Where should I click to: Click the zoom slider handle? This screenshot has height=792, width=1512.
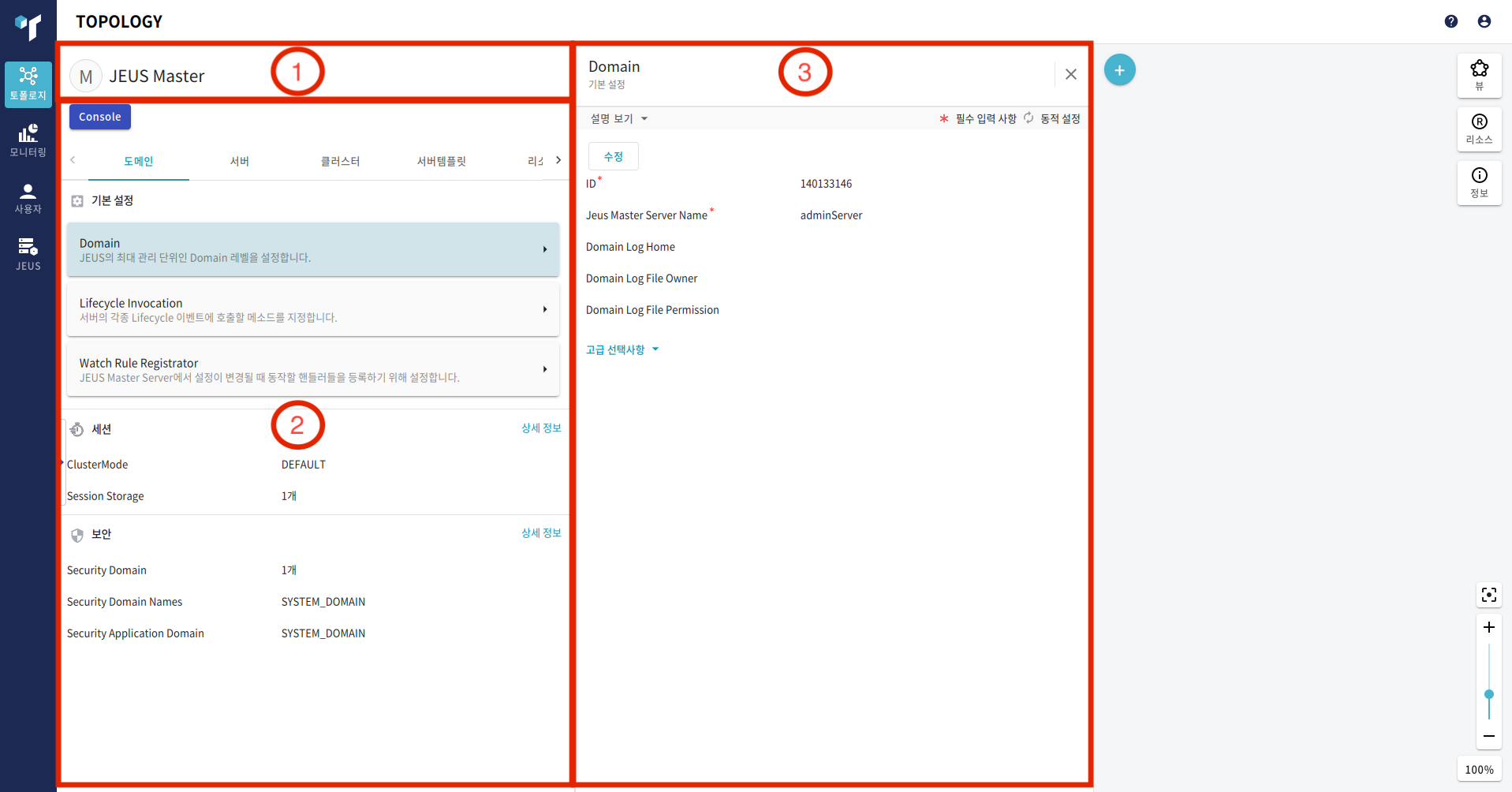tap(1489, 694)
